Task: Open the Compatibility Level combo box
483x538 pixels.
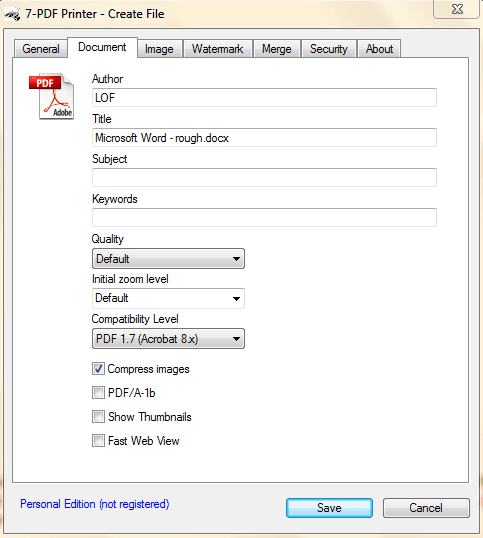Action: click(x=168, y=339)
